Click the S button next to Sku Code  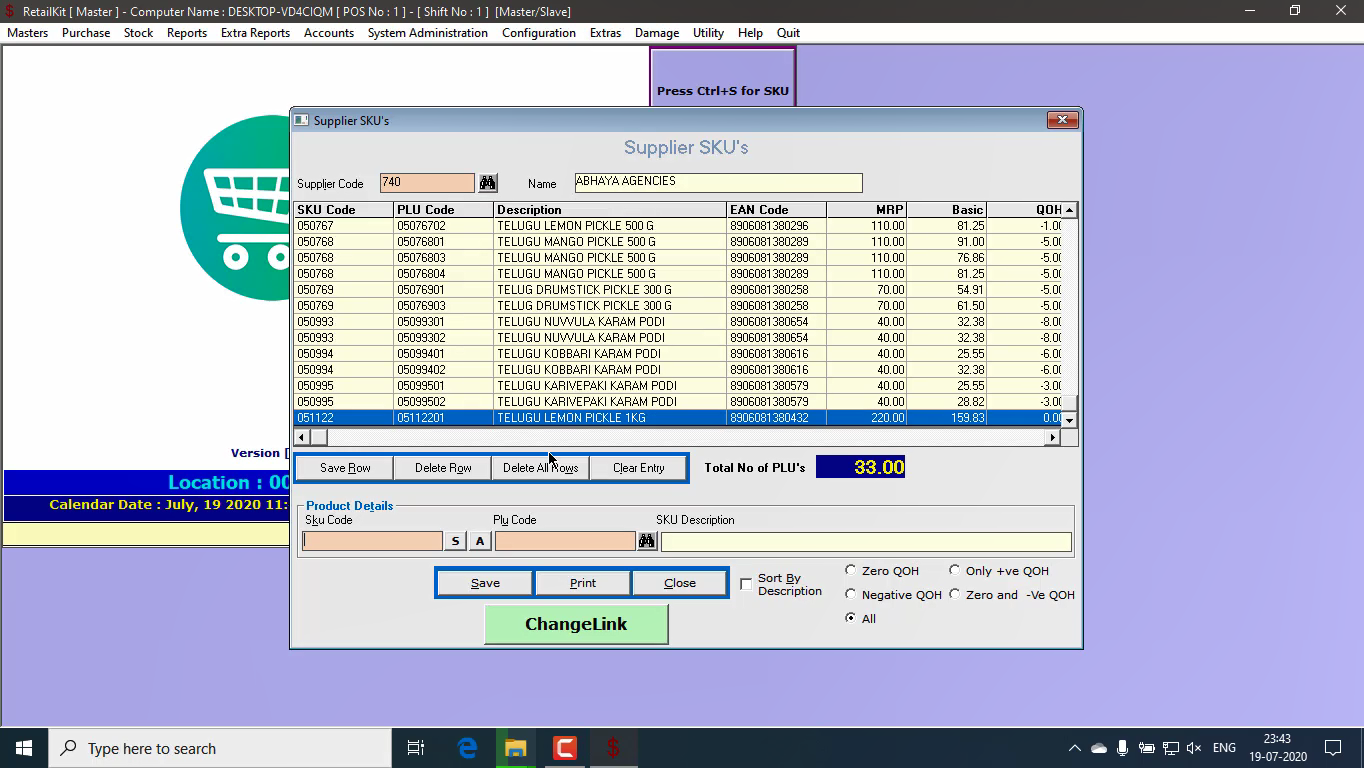click(455, 541)
